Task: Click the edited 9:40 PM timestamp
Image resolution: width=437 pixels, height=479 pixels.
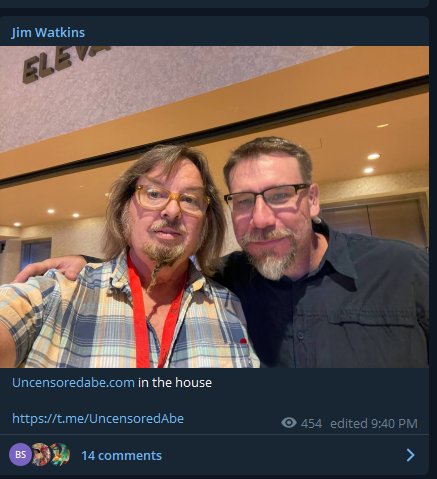Action: pos(374,424)
